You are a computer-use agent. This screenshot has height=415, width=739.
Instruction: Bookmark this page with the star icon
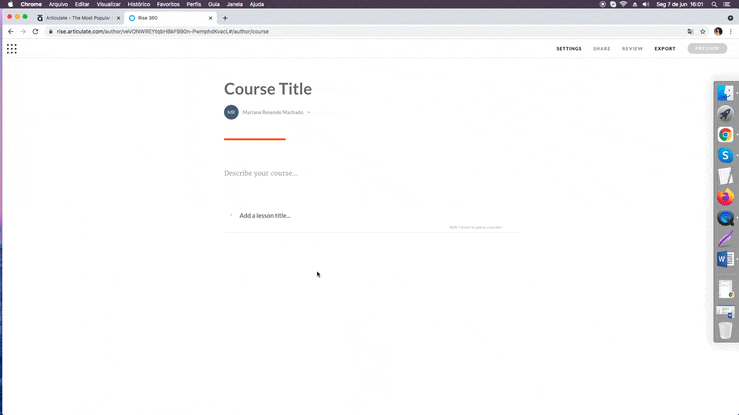pos(703,31)
